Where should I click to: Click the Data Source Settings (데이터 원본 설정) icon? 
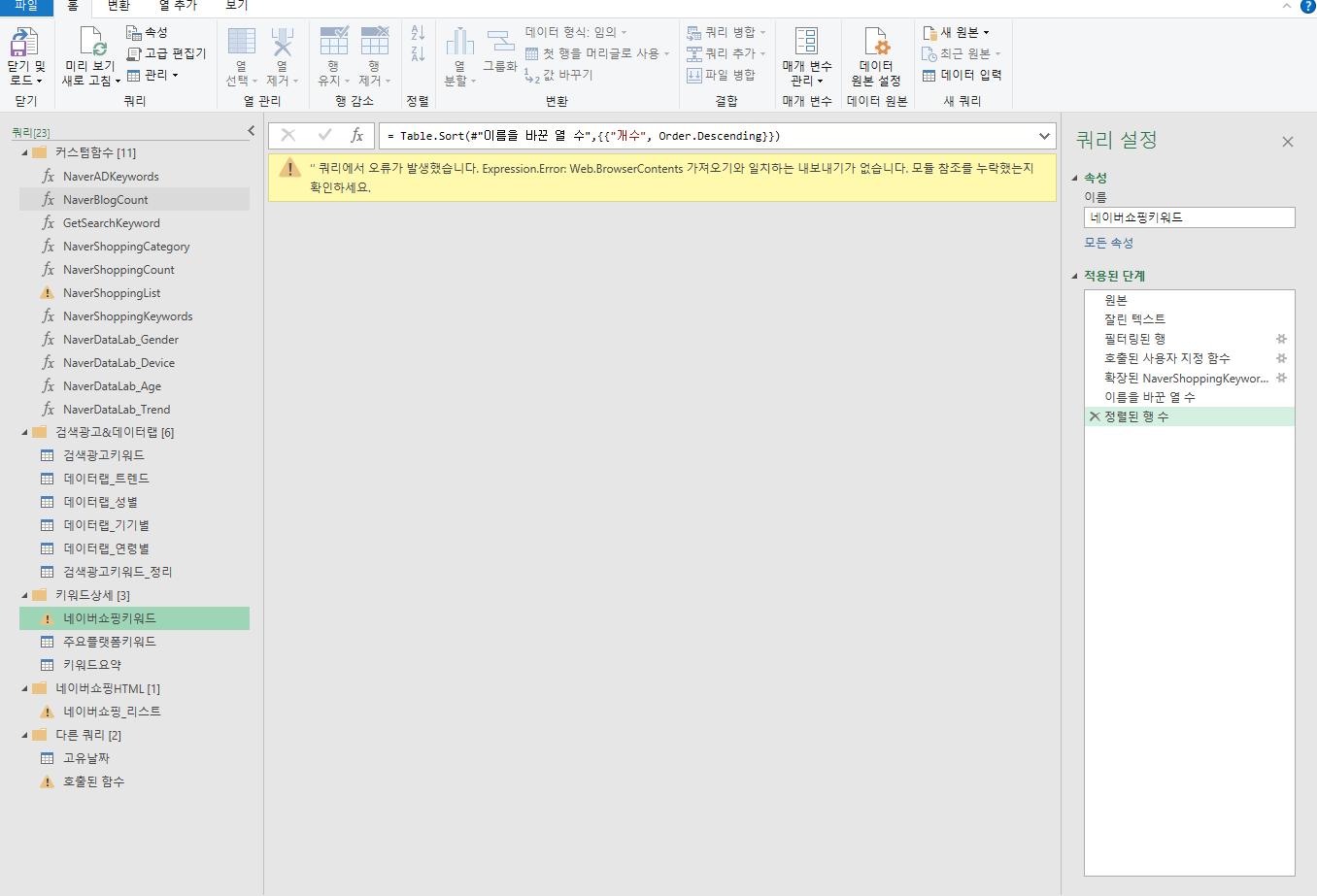[876, 44]
